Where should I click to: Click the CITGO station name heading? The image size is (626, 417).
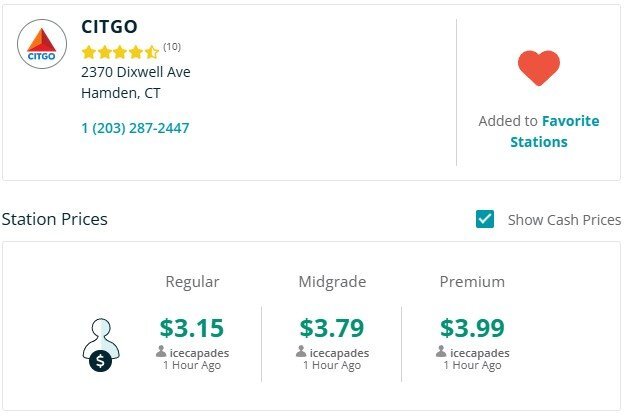(x=110, y=26)
